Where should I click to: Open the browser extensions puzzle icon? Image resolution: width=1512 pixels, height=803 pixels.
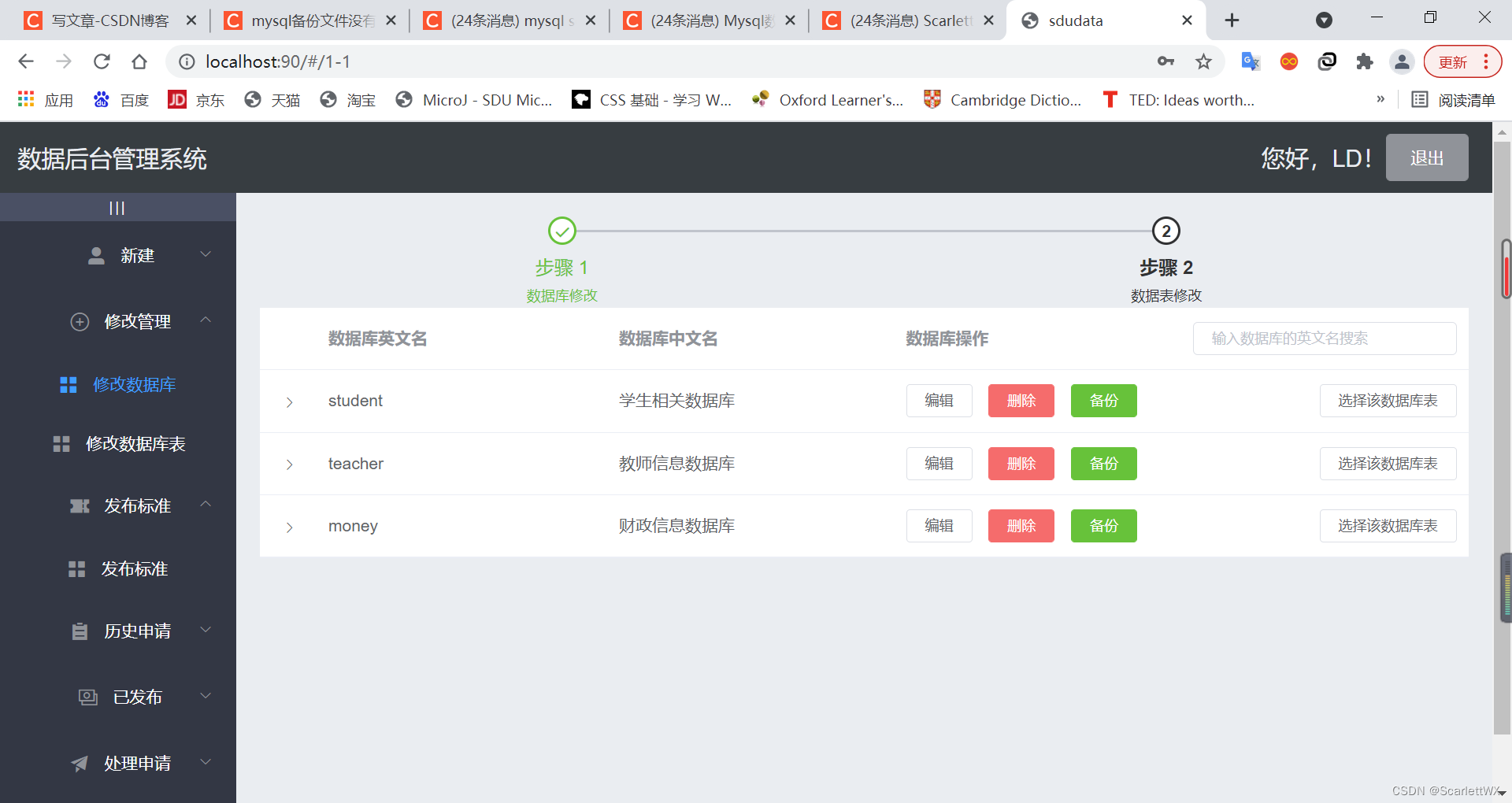(1365, 61)
